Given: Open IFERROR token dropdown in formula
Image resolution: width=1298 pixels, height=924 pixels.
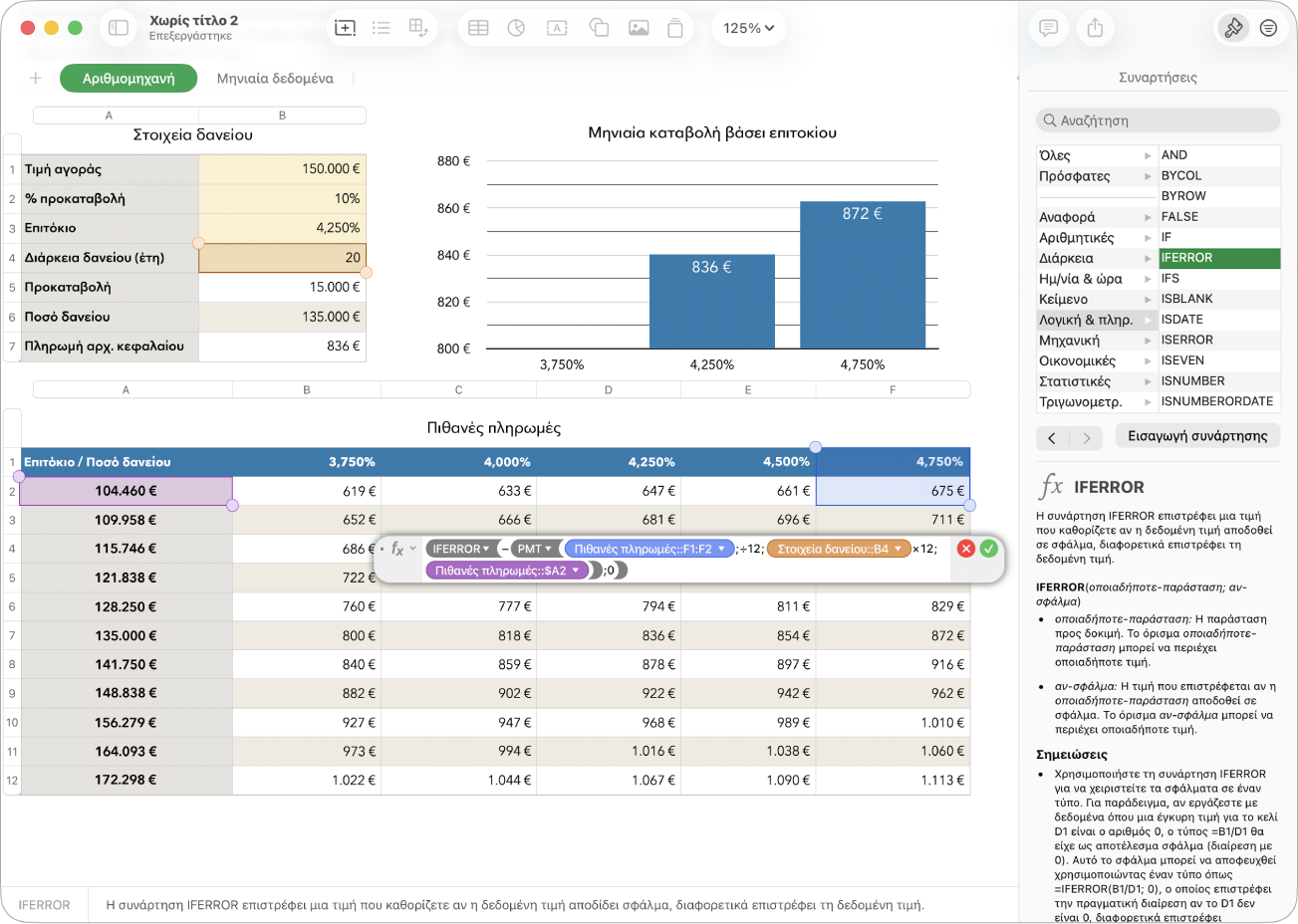Looking at the screenshot, I should 486,549.
